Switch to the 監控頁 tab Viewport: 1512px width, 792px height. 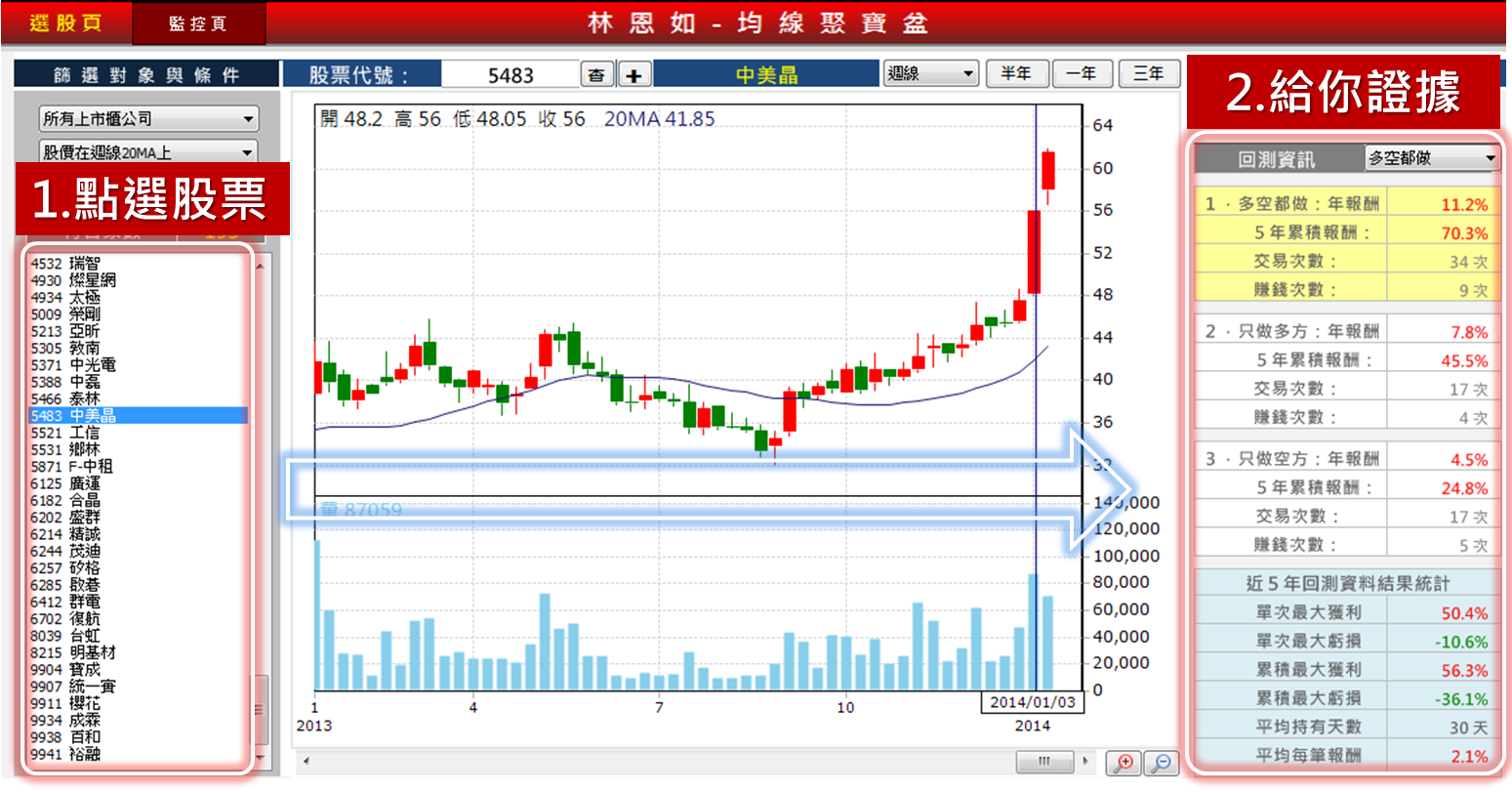[x=198, y=23]
